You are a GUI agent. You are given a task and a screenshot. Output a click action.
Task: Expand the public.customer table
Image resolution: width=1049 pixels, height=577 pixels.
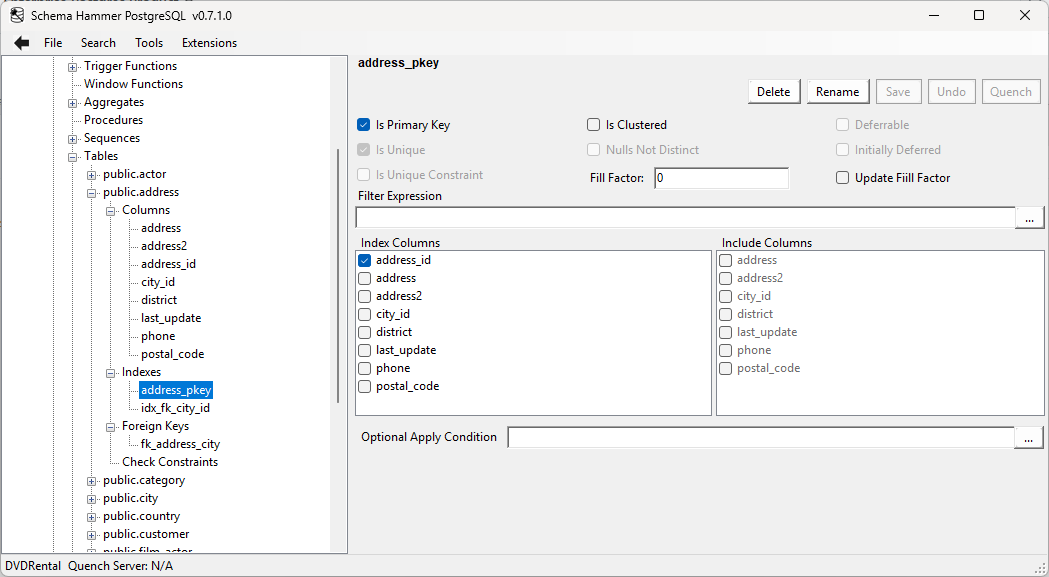[x=90, y=534]
